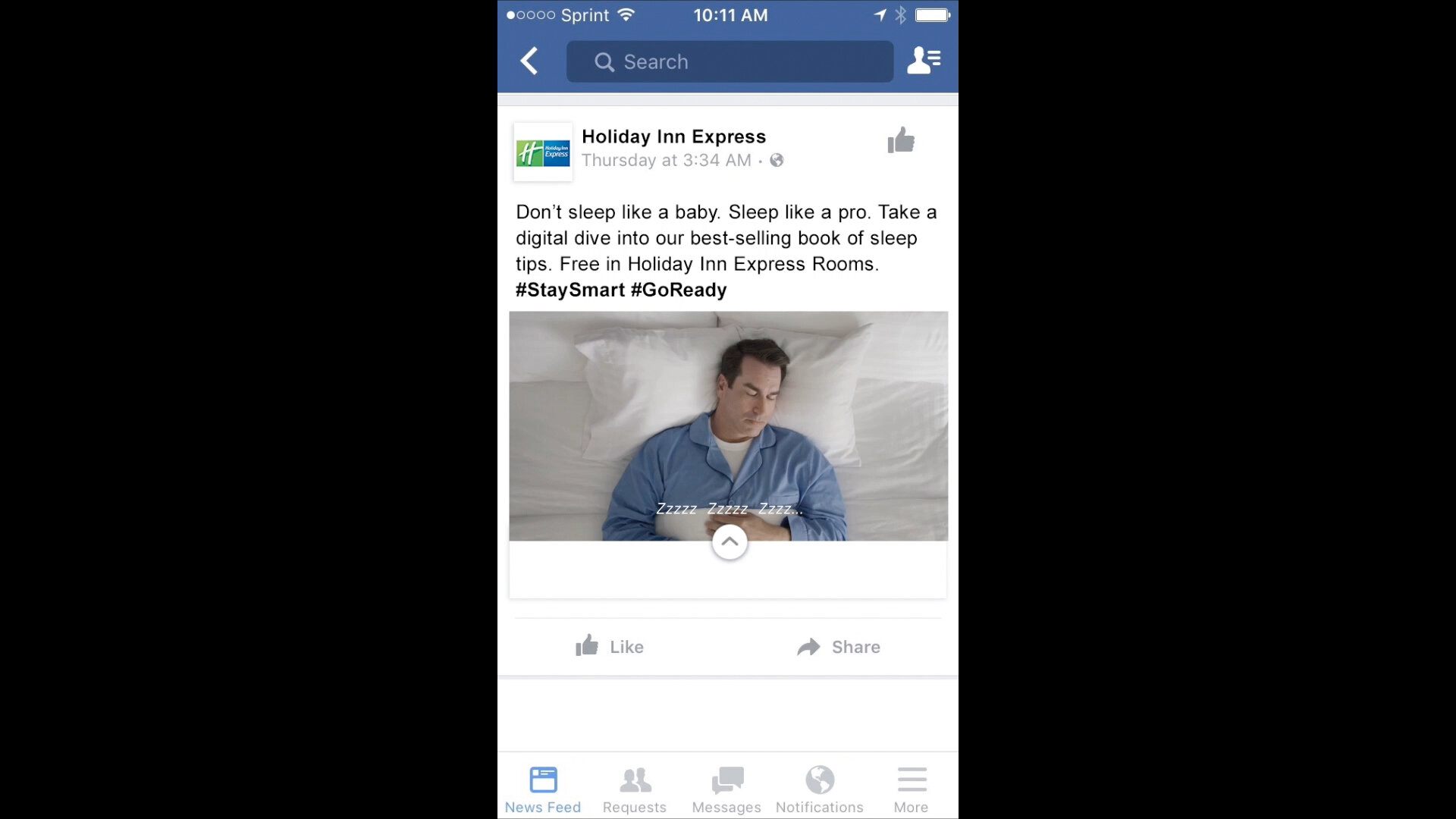Tap the back arrow in header
The image size is (1456, 819).
[x=529, y=61]
